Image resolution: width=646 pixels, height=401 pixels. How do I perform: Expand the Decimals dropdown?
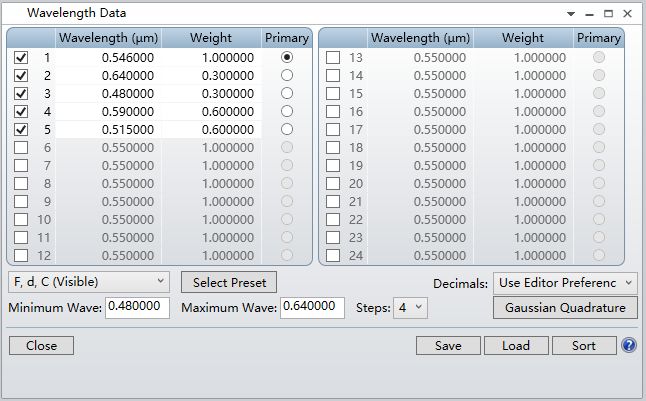click(x=564, y=283)
